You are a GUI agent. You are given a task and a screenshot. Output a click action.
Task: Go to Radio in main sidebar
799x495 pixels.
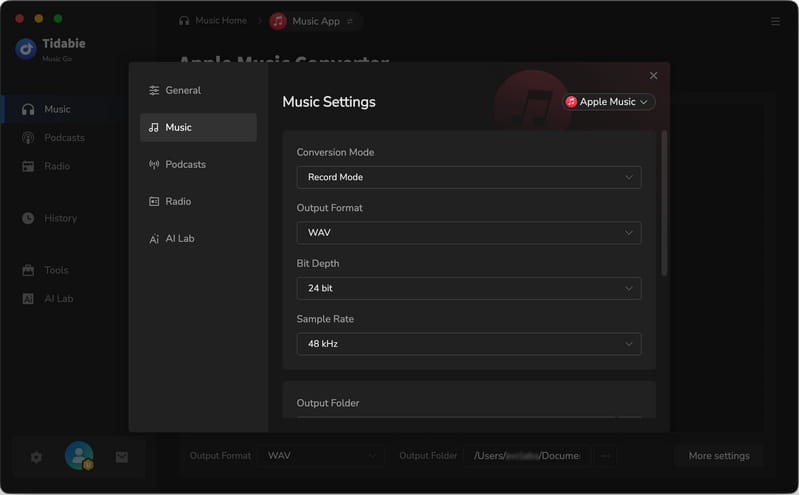coord(64,166)
